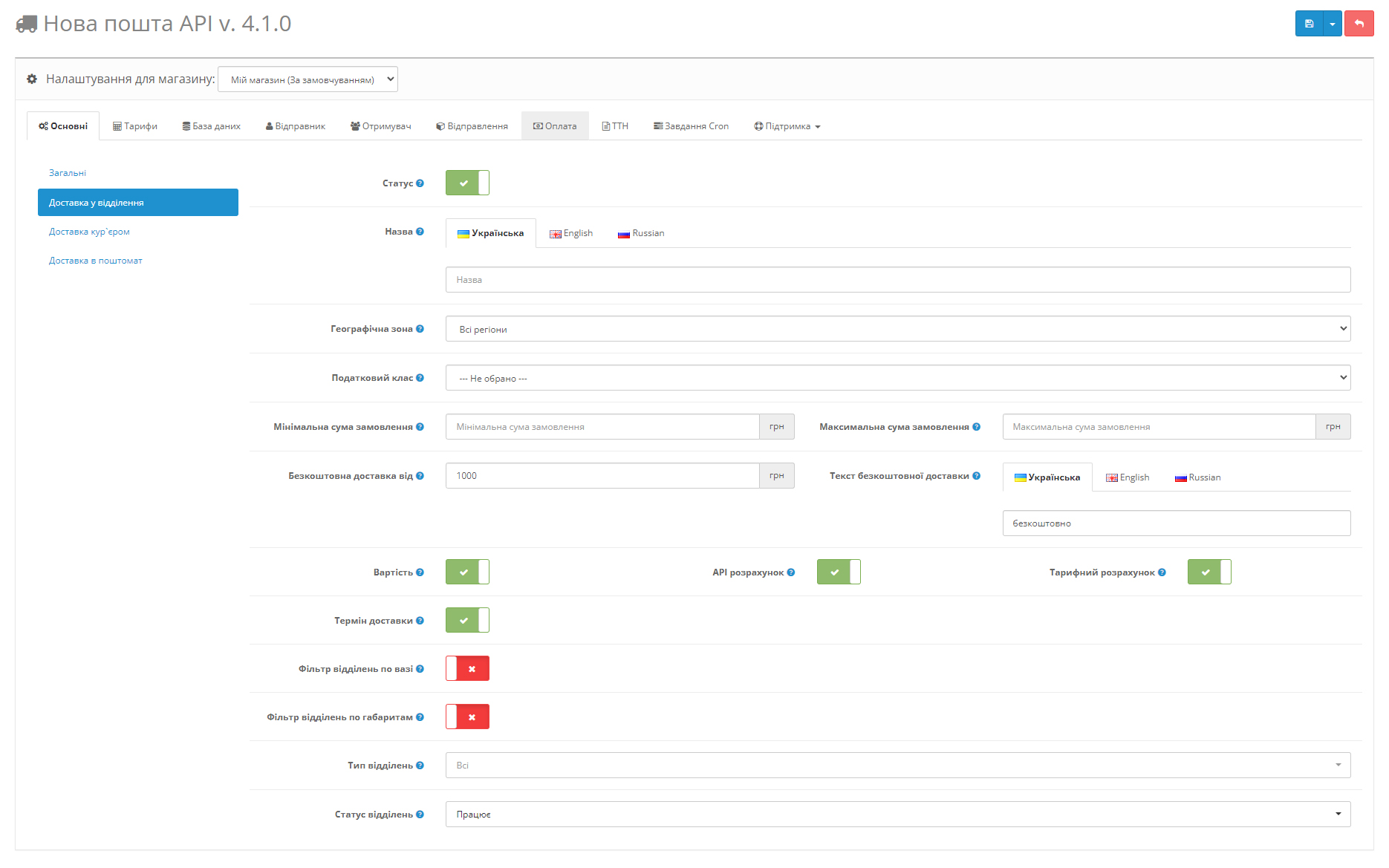Viewport: 1389px width, 868px height.
Task: Click the безкоштовно text input field
Action: [x=1177, y=523]
